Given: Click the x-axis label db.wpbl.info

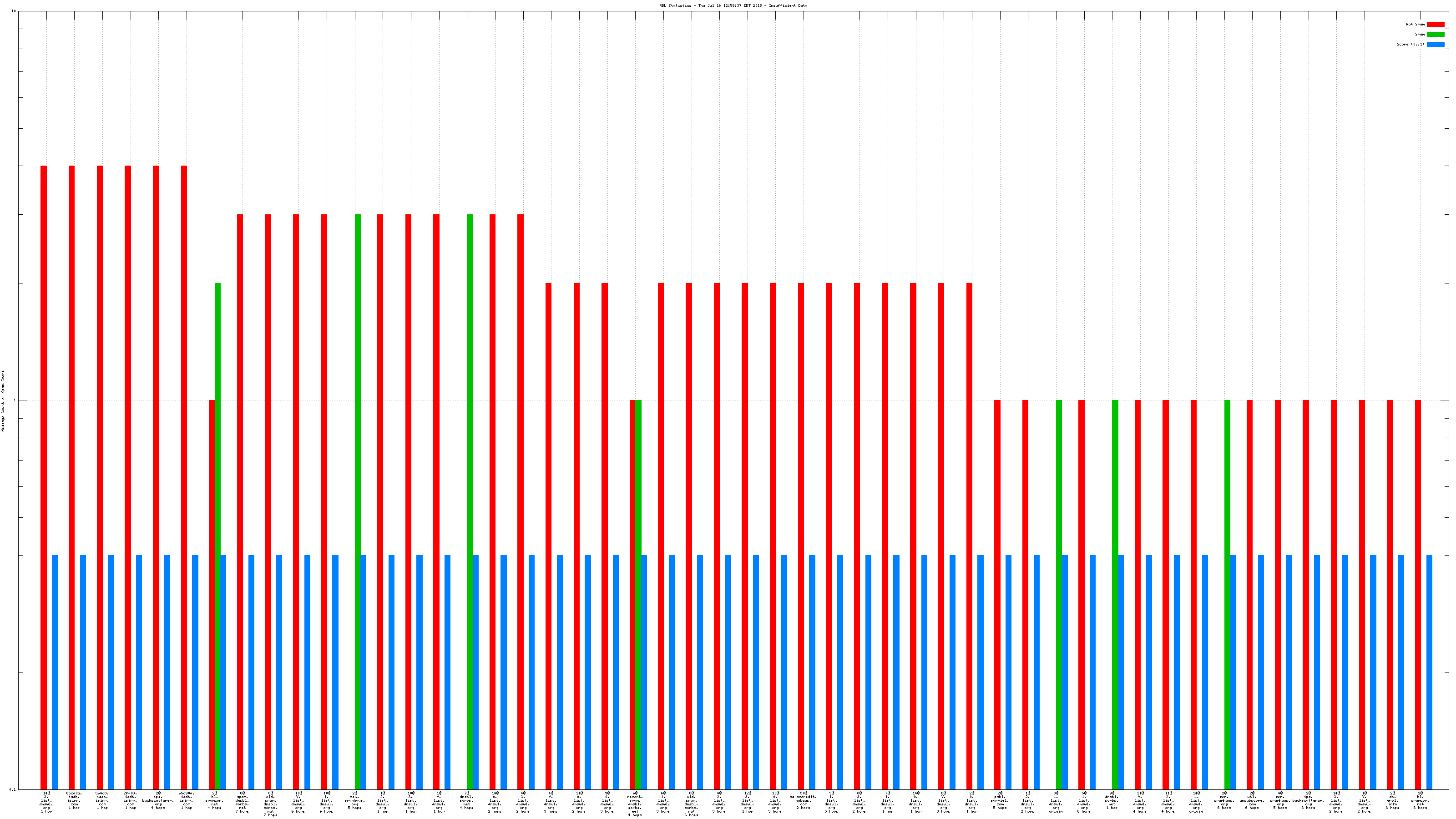Looking at the screenshot, I should click(1392, 800).
